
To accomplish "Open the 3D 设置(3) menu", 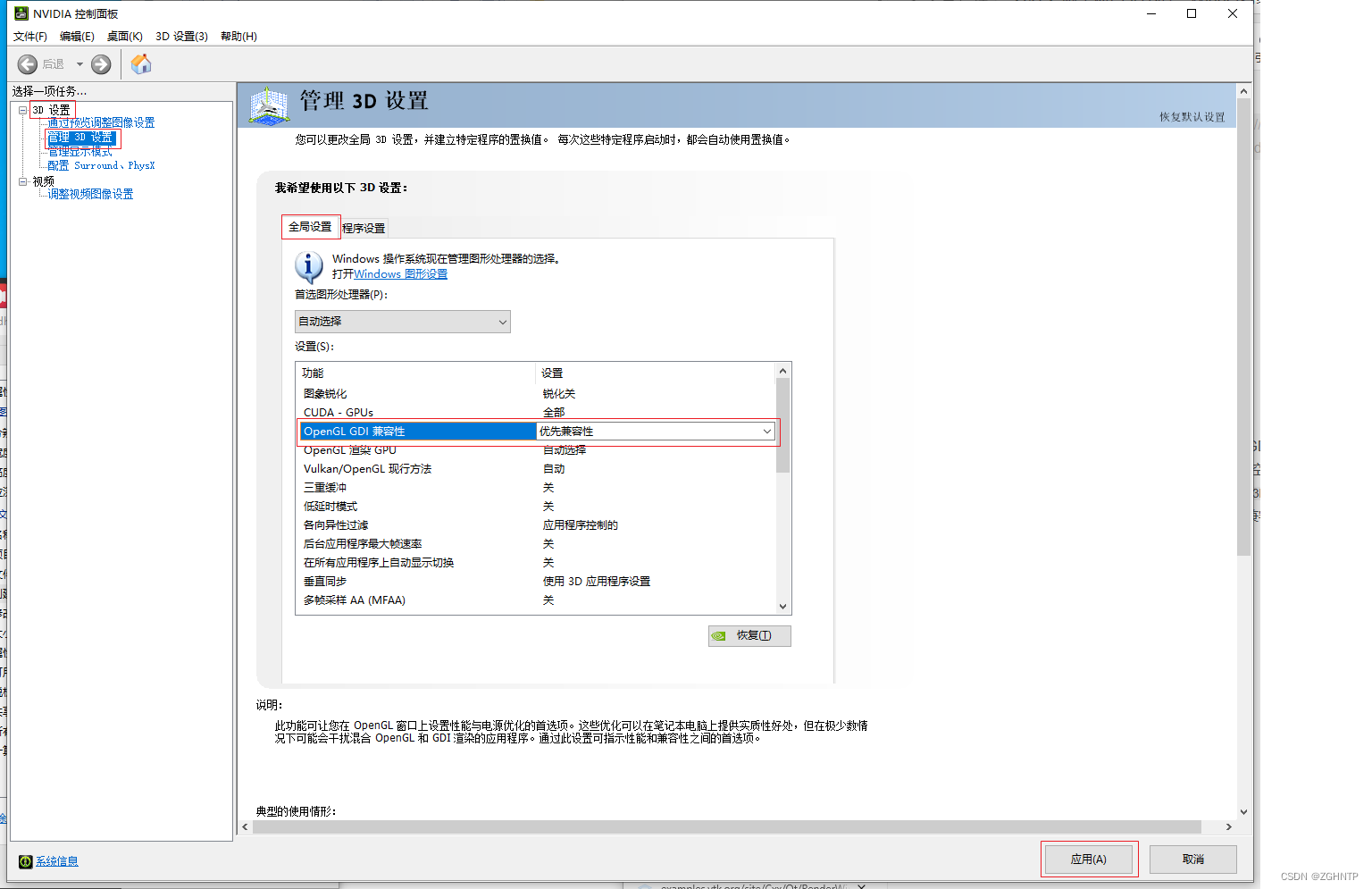I will pyautogui.click(x=181, y=37).
